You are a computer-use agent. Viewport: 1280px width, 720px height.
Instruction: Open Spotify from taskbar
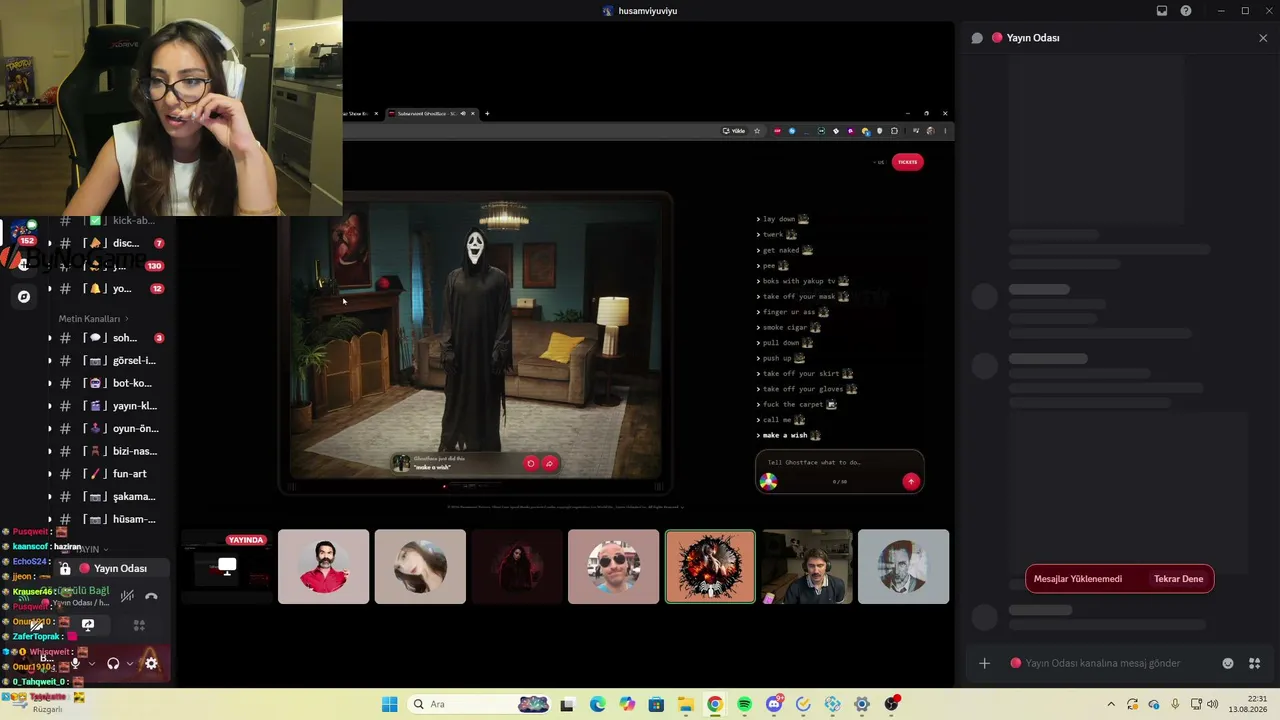coord(744,704)
